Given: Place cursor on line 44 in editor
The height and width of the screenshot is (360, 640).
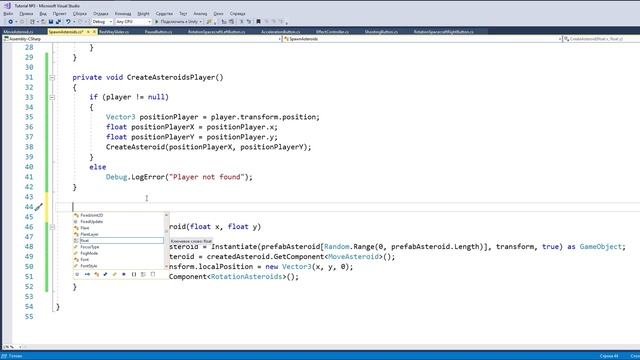Looking at the screenshot, I should 347,207.
